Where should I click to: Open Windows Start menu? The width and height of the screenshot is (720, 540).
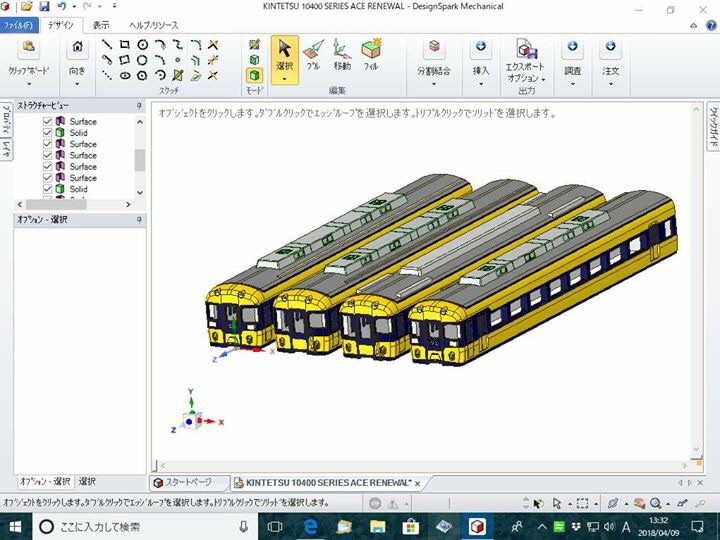pyautogui.click(x=15, y=526)
